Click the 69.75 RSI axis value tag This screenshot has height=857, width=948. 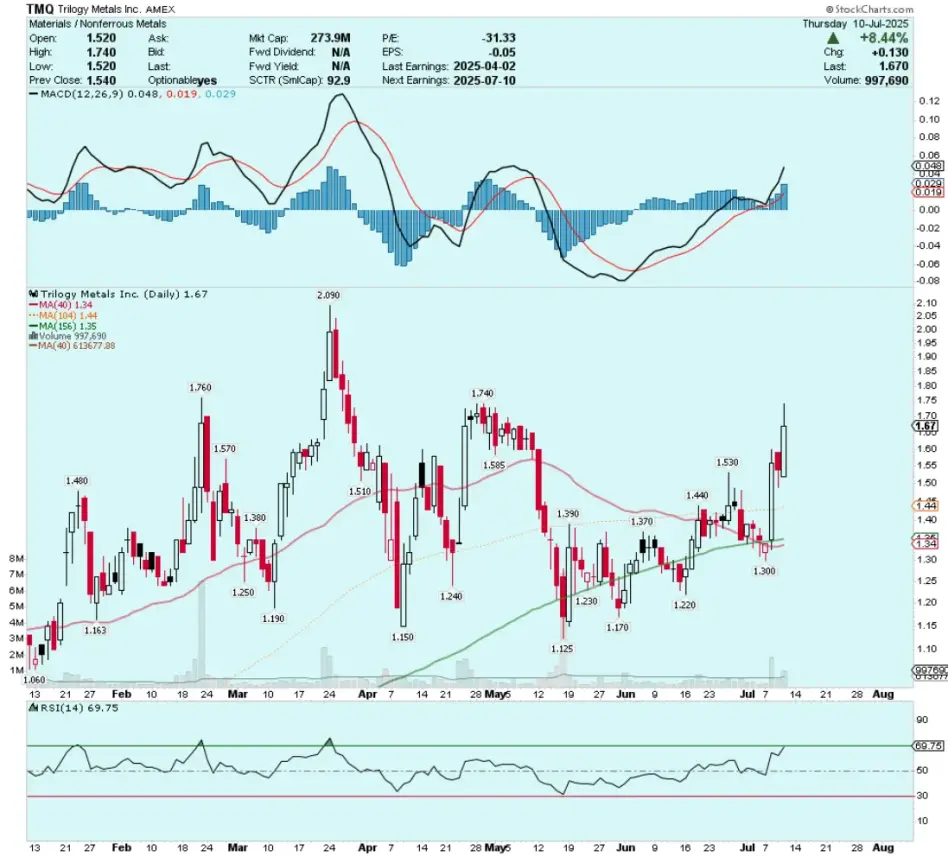928,746
